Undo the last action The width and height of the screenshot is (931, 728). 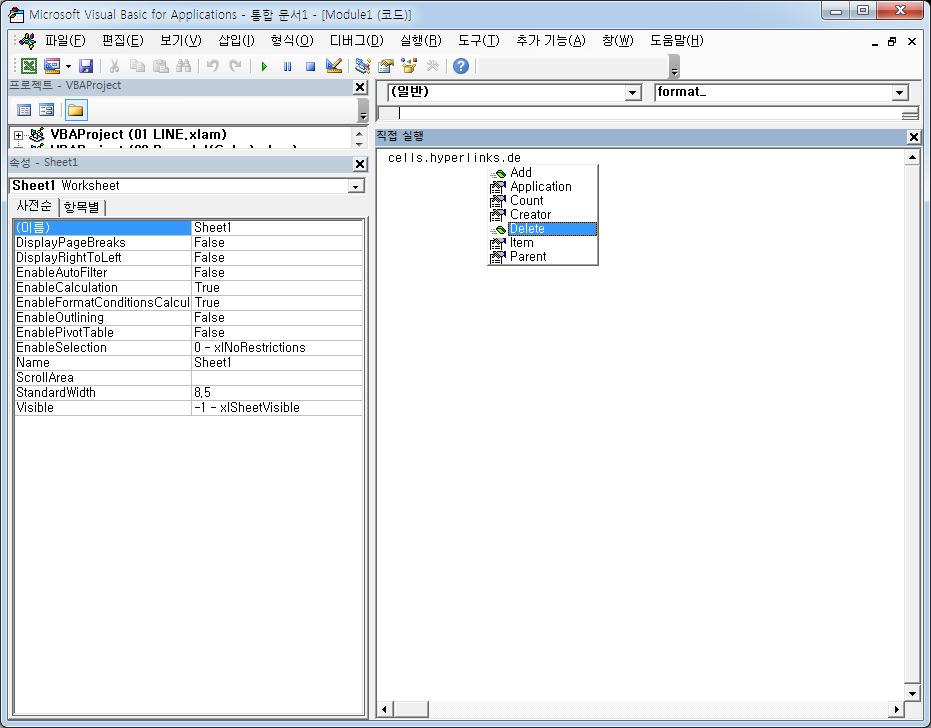click(213, 66)
